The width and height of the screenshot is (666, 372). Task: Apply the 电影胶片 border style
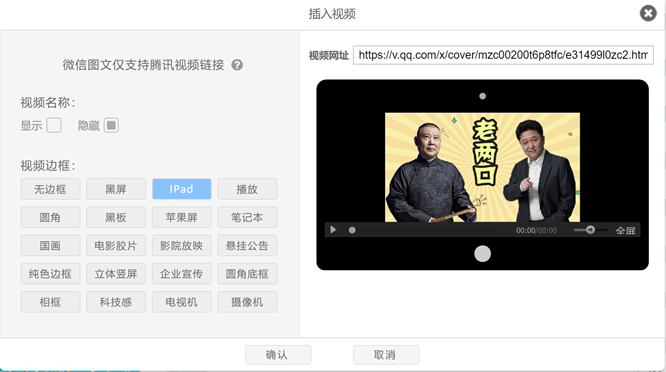[116, 245]
